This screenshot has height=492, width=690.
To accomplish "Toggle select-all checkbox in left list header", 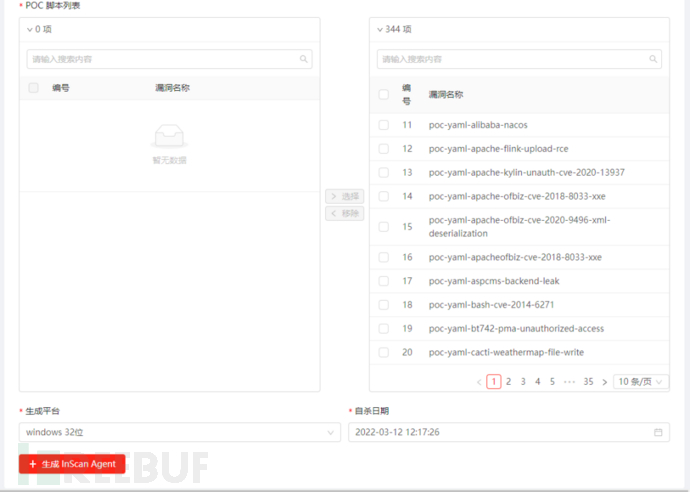I will (x=33, y=88).
